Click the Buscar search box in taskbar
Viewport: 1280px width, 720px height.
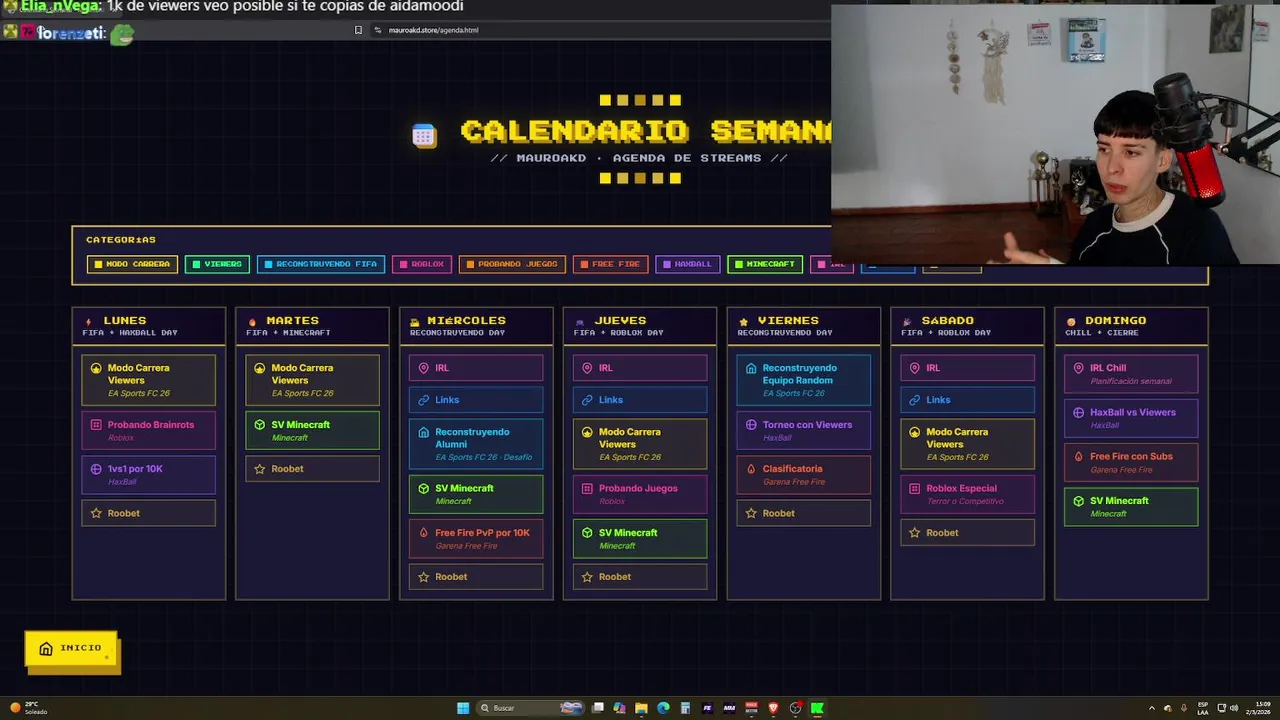(x=531, y=708)
